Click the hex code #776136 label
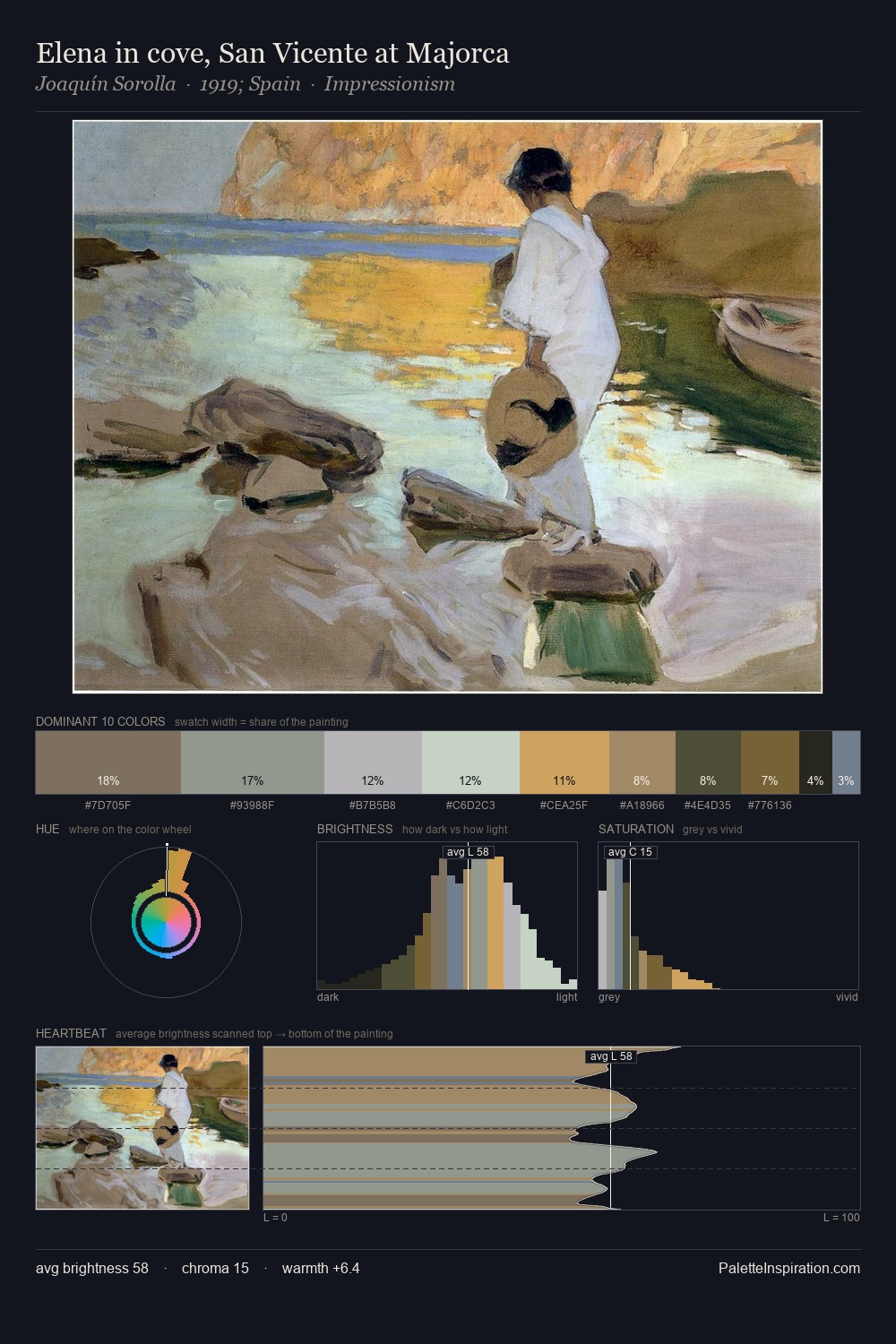Viewport: 896px width, 1344px height. tap(770, 806)
